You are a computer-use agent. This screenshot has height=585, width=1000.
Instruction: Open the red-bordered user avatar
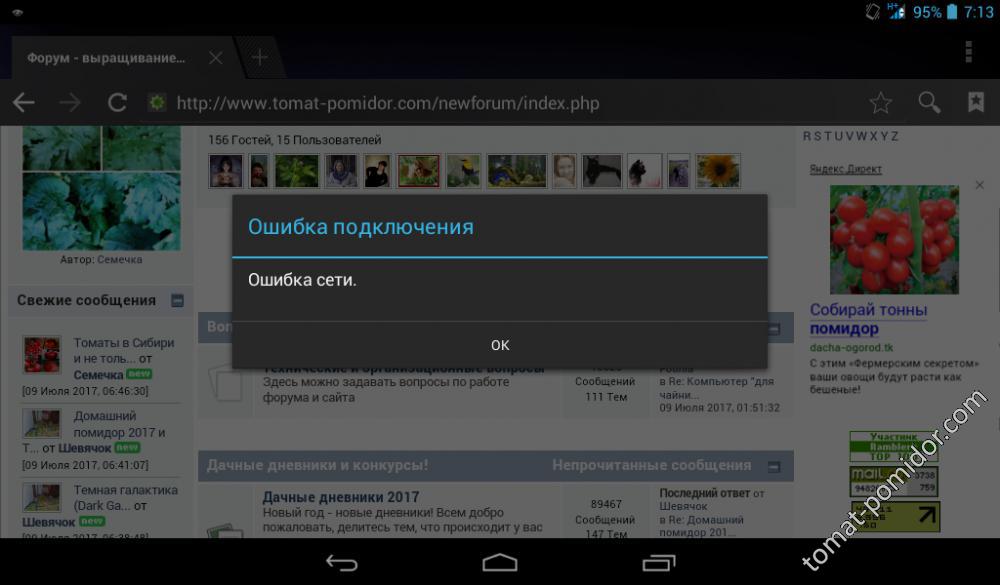(418, 171)
